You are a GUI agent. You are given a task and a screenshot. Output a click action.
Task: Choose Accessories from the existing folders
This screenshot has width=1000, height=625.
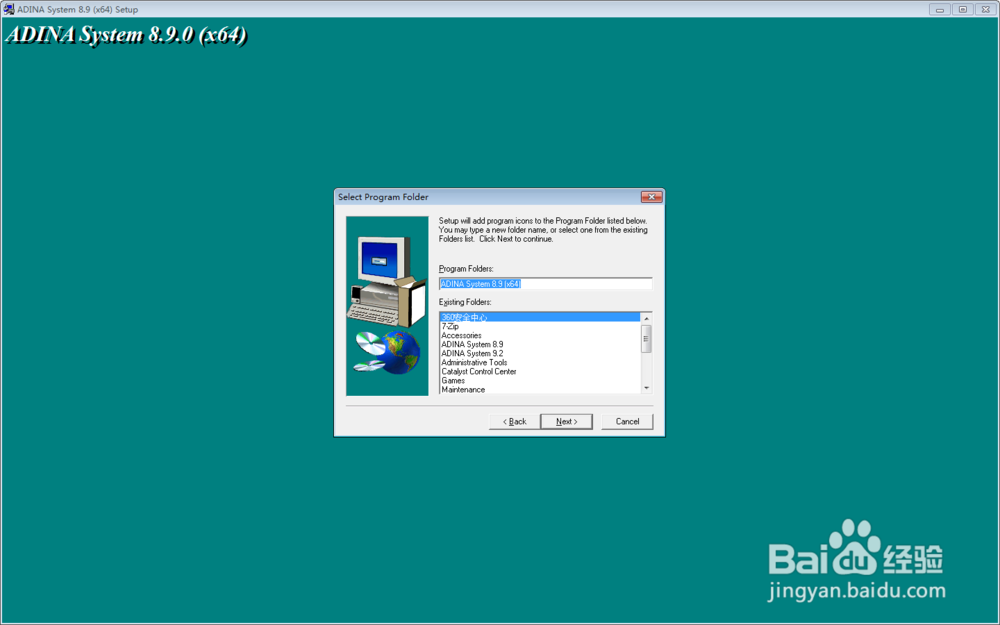point(540,335)
